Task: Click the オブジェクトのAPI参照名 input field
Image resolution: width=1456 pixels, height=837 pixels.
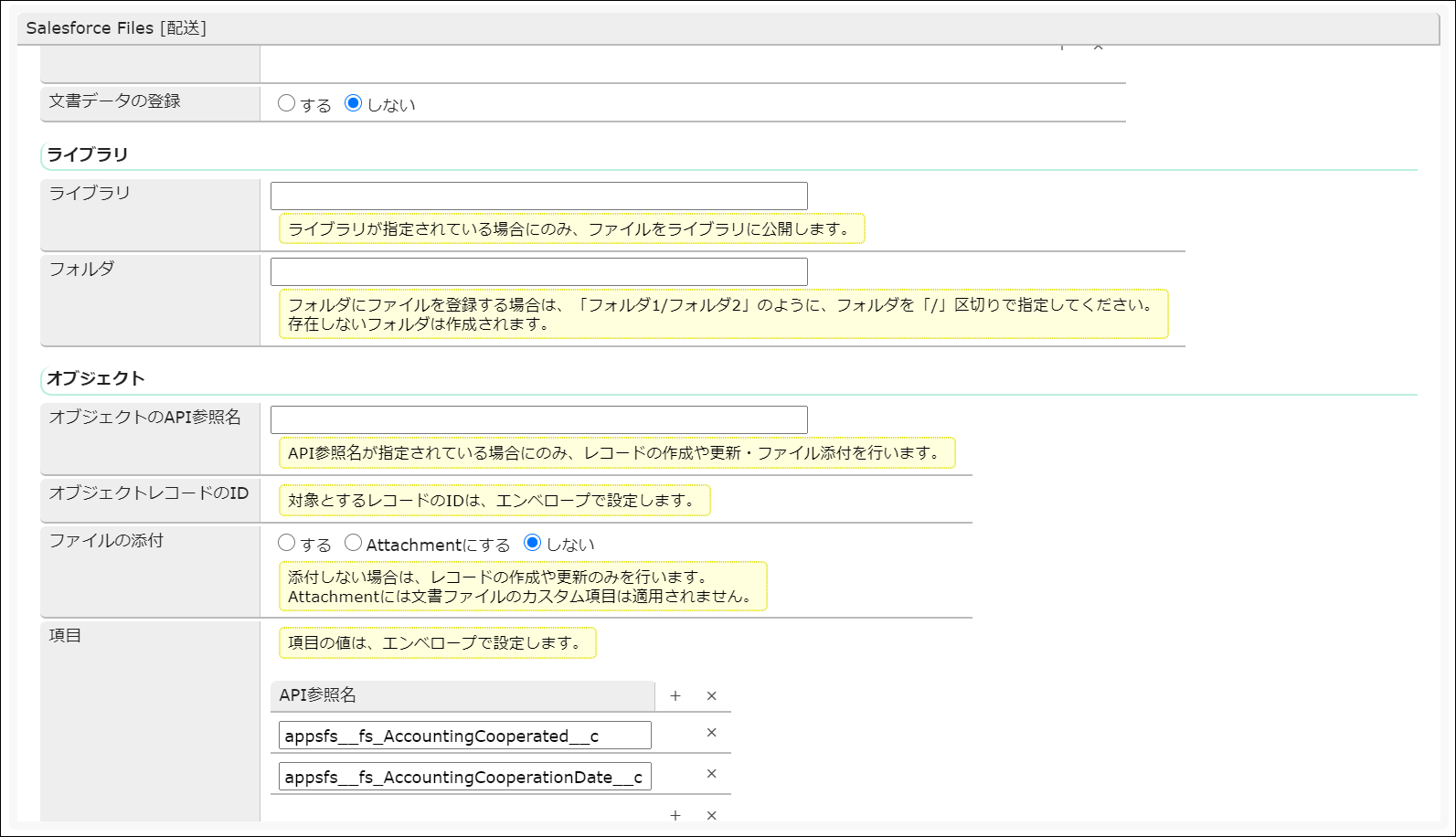Action: [539, 419]
